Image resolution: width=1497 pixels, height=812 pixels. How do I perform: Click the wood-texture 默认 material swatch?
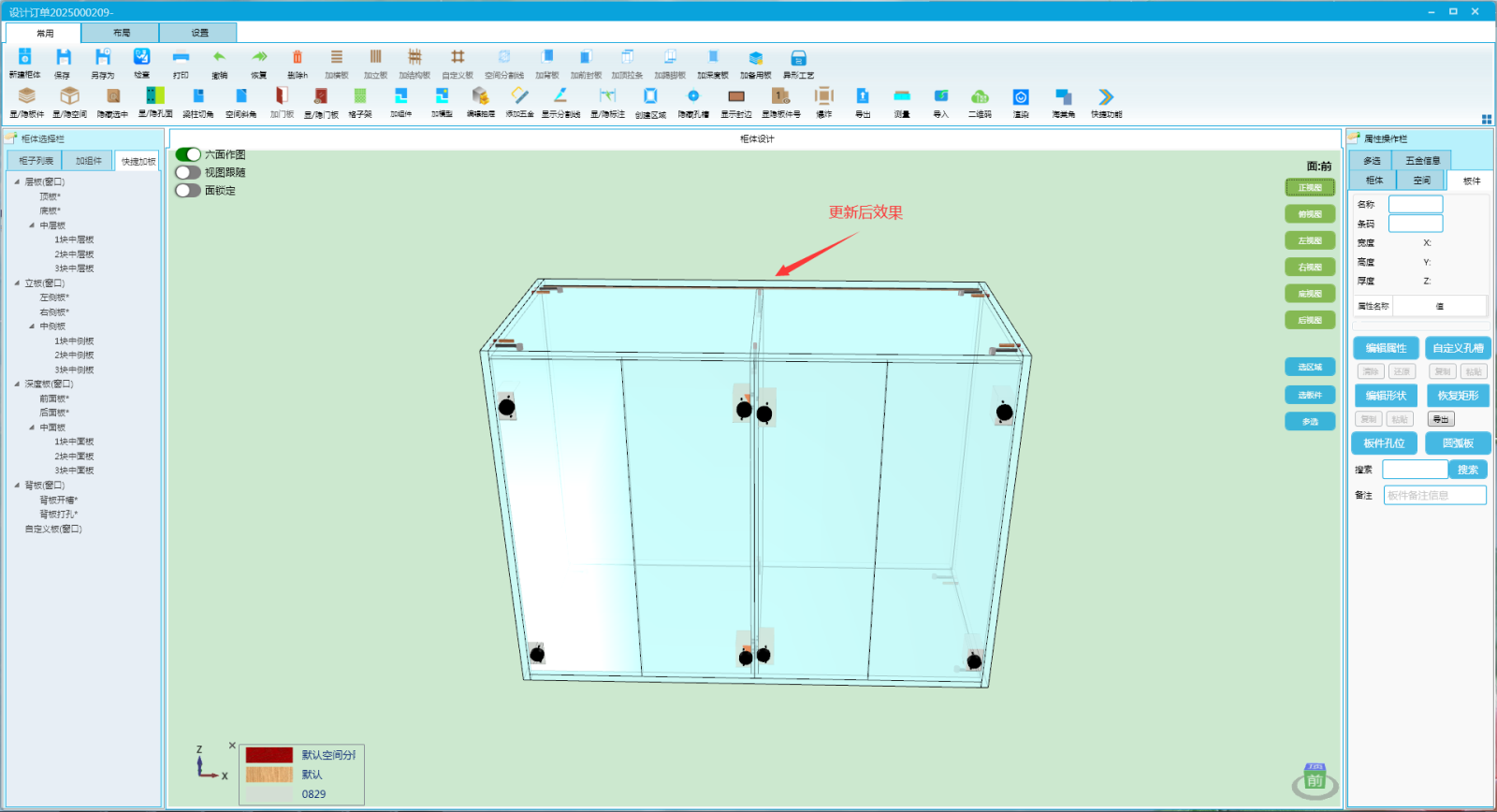[x=269, y=775]
